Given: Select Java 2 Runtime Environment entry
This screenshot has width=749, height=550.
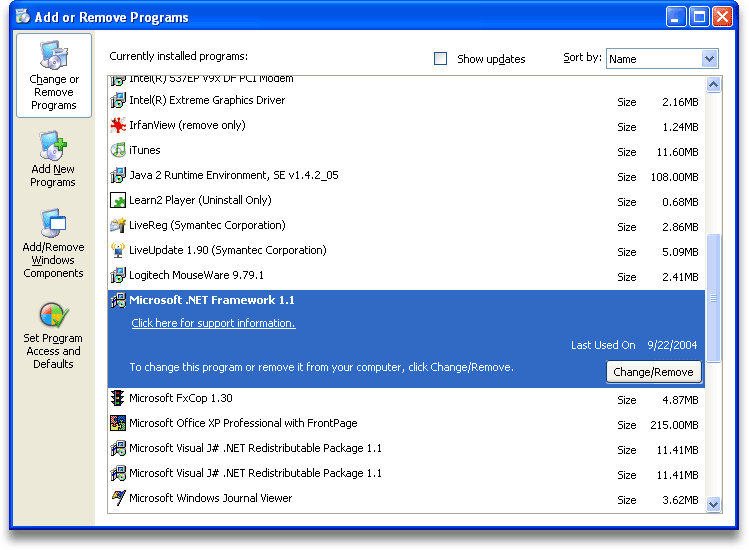Looking at the screenshot, I should (234, 176).
